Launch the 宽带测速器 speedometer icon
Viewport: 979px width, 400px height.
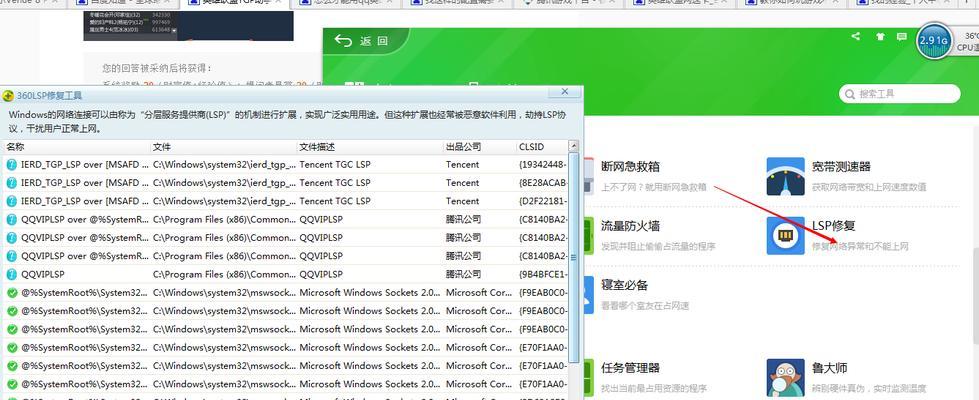click(x=785, y=177)
